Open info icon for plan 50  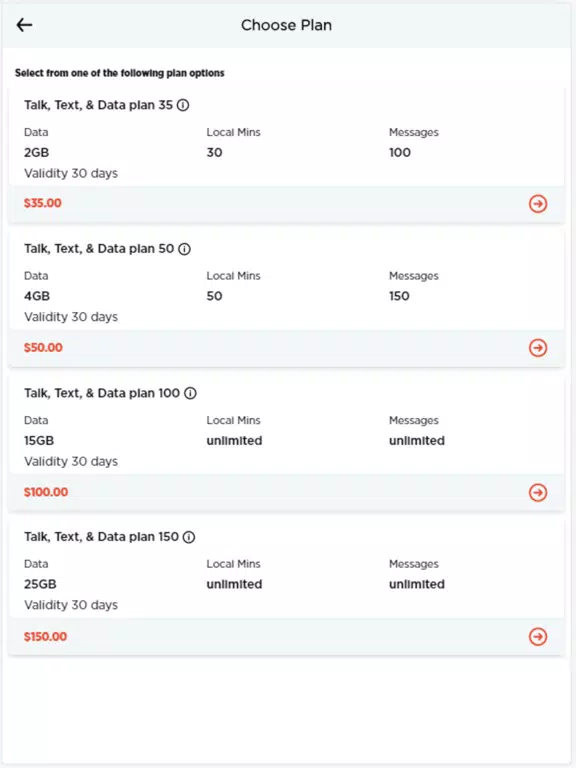(184, 249)
